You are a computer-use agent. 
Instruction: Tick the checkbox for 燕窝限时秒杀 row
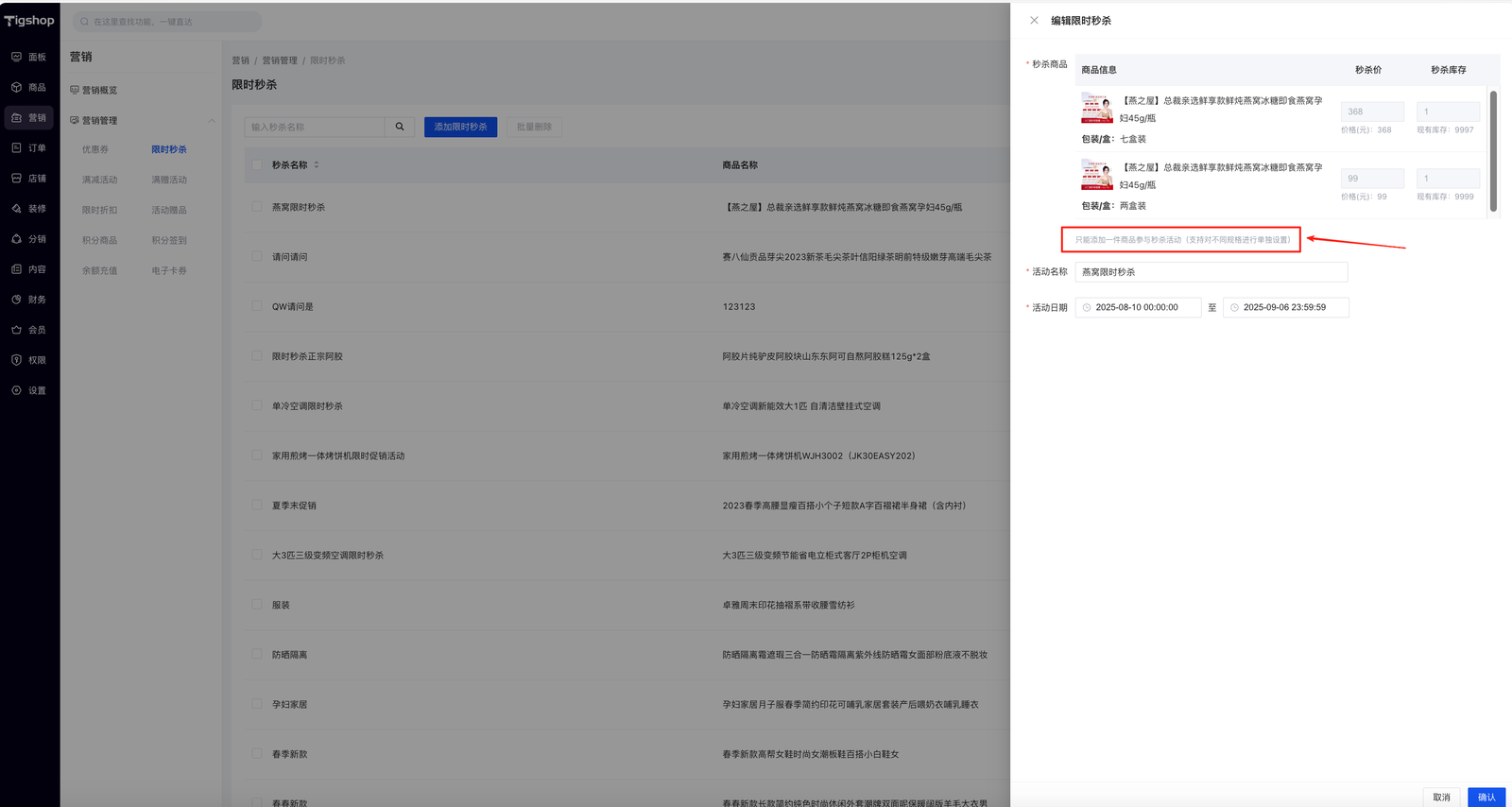pos(257,206)
